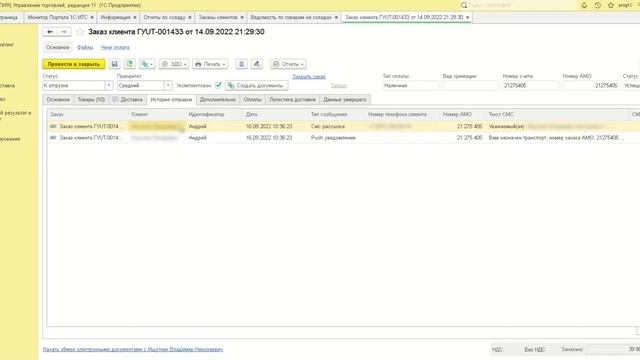Close the Ведомость по товарам на складах tab
Image resolution: width=640 pixels, height=360 pixels.
336,18
